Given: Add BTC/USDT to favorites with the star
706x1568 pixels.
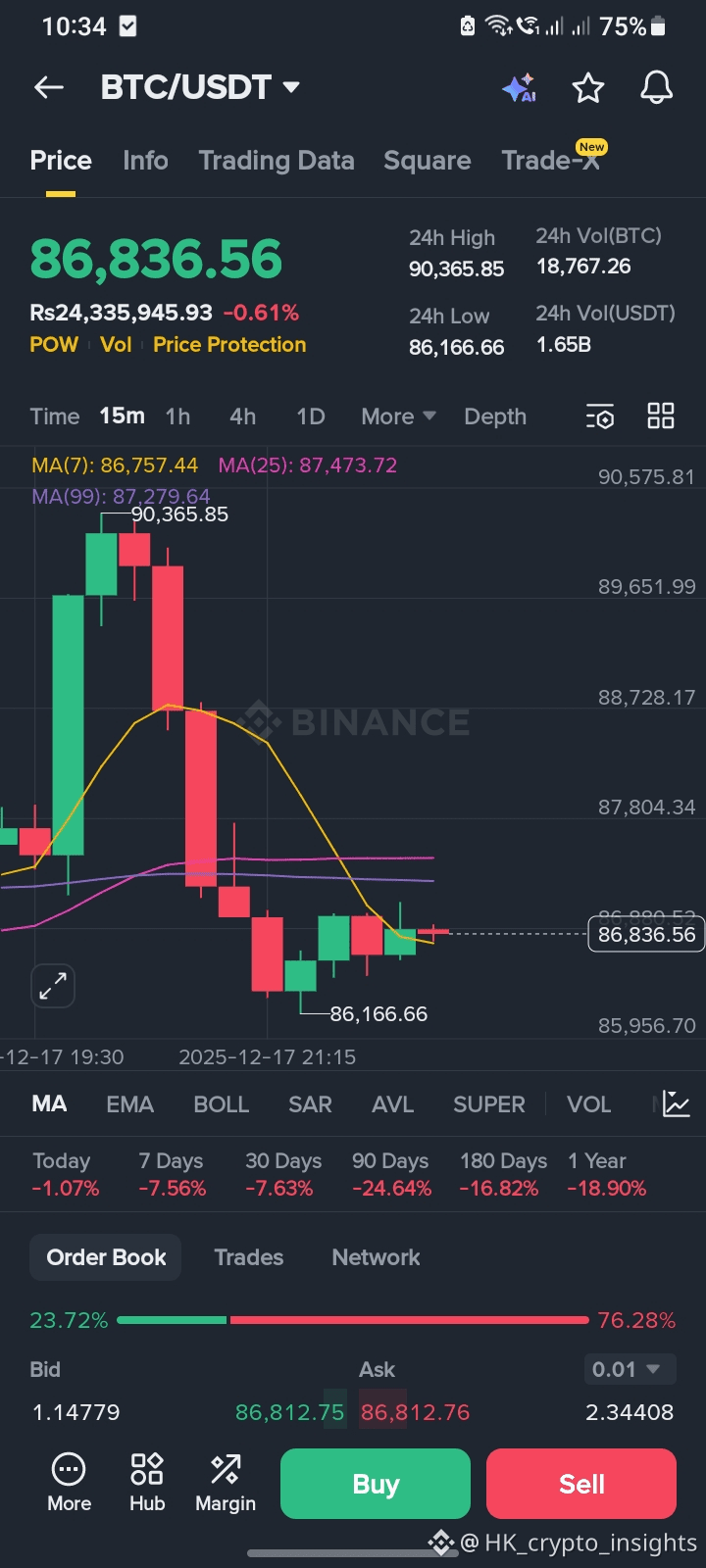Looking at the screenshot, I should click(x=588, y=87).
